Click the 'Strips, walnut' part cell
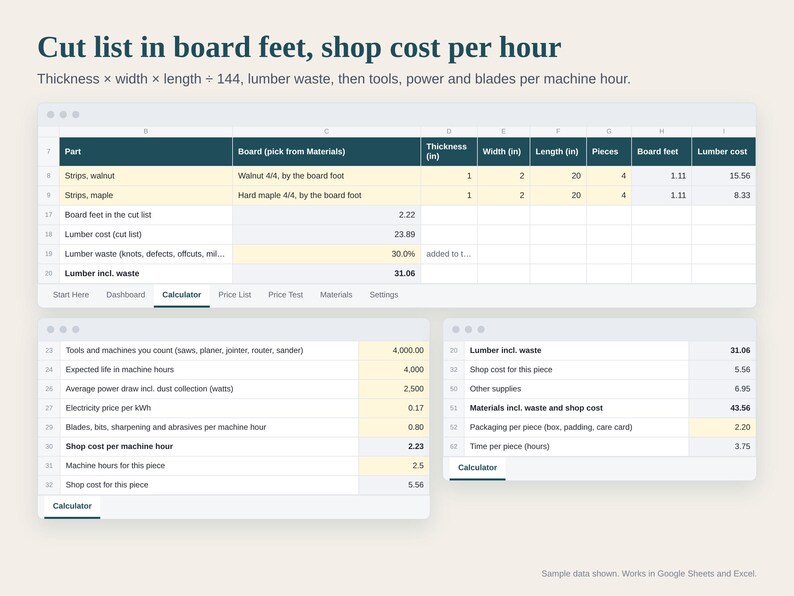Screen dimensions: 794x596 point(146,176)
